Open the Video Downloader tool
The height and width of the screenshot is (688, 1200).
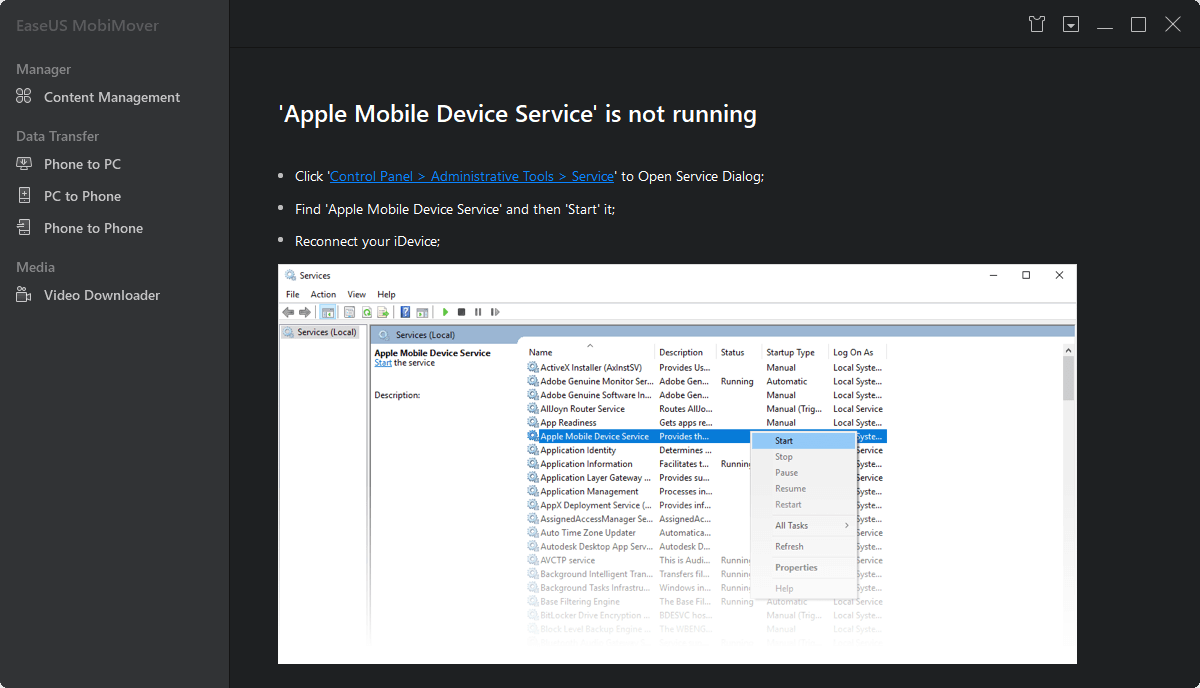click(101, 295)
